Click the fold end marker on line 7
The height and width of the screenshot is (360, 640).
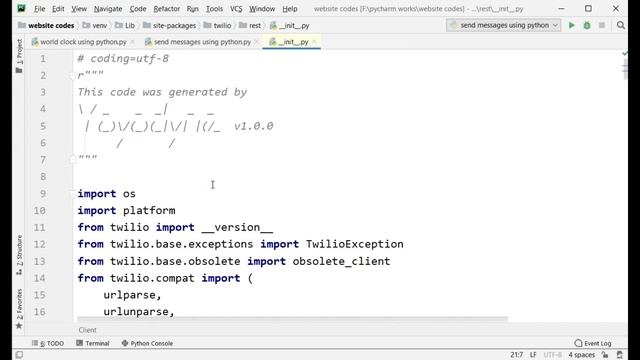pyautogui.click(x=73, y=160)
